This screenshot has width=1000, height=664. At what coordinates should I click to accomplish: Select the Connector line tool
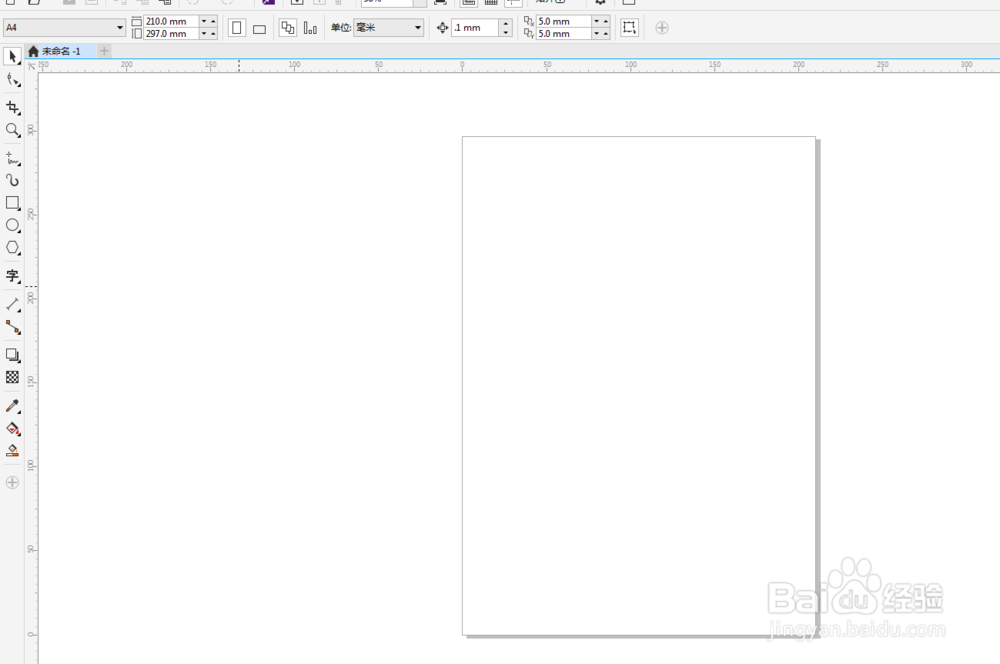point(12,327)
